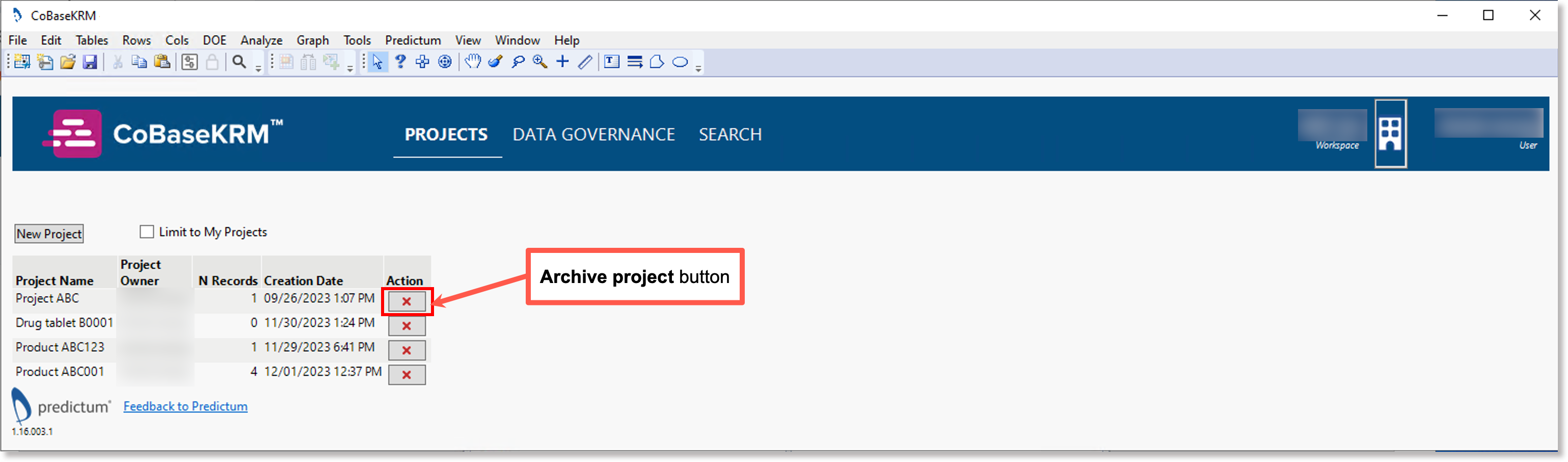This screenshot has height=462, width=1568.
Task: Expand the first toolbar overflow arrow after Search
Action: click(x=258, y=68)
